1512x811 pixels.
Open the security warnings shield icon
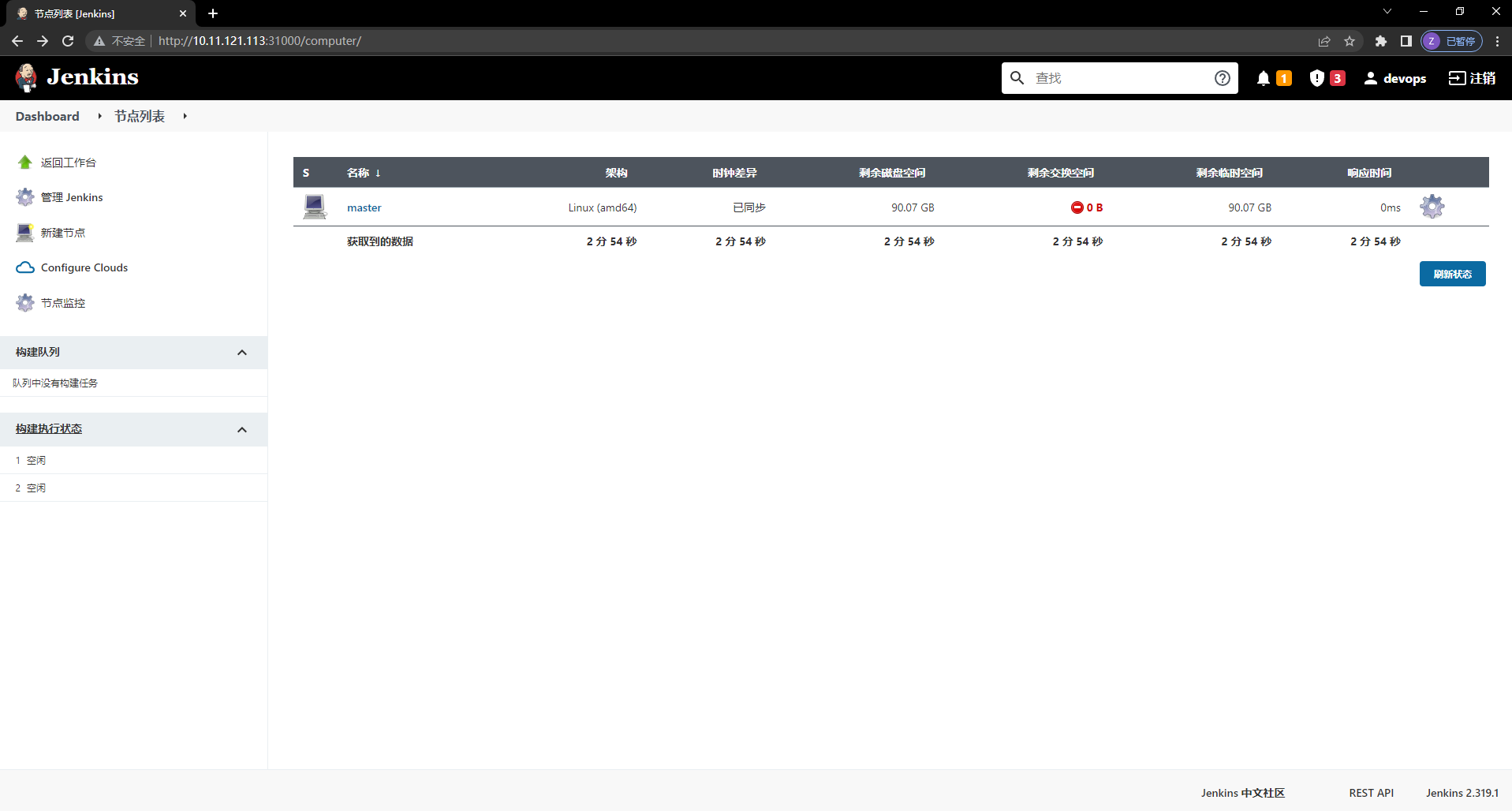[x=1317, y=78]
